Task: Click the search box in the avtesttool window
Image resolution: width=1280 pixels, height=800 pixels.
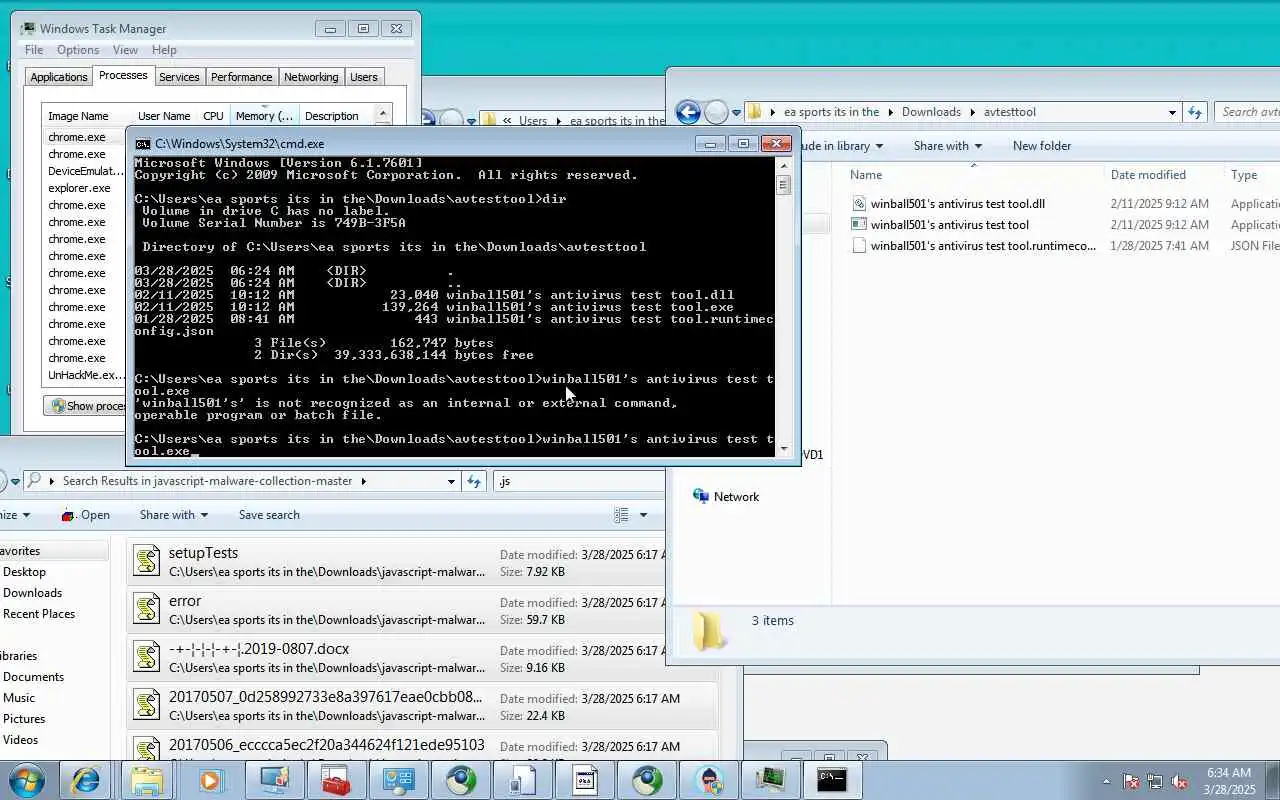Action: (1248, 112)
